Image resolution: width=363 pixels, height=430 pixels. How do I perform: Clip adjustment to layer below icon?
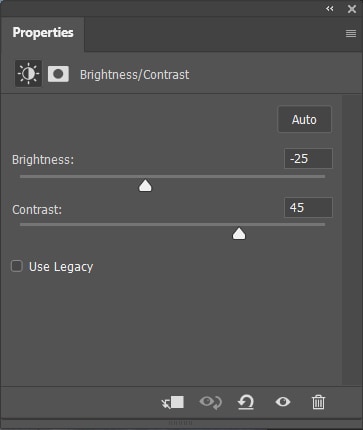click(x=173, y=402)
